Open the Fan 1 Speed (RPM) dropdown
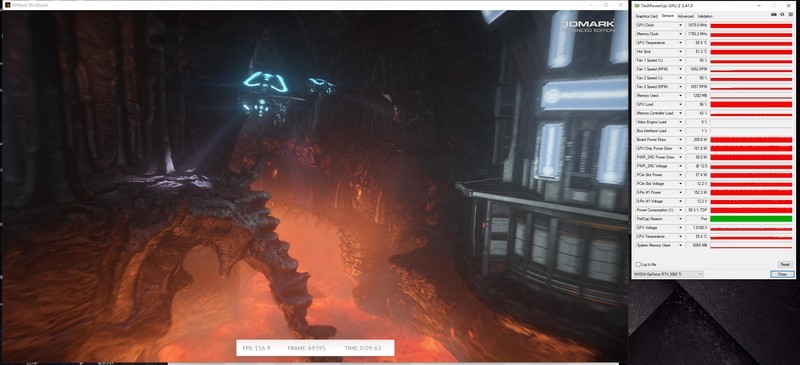Screen dimensions: 800x365 (680, 69)
